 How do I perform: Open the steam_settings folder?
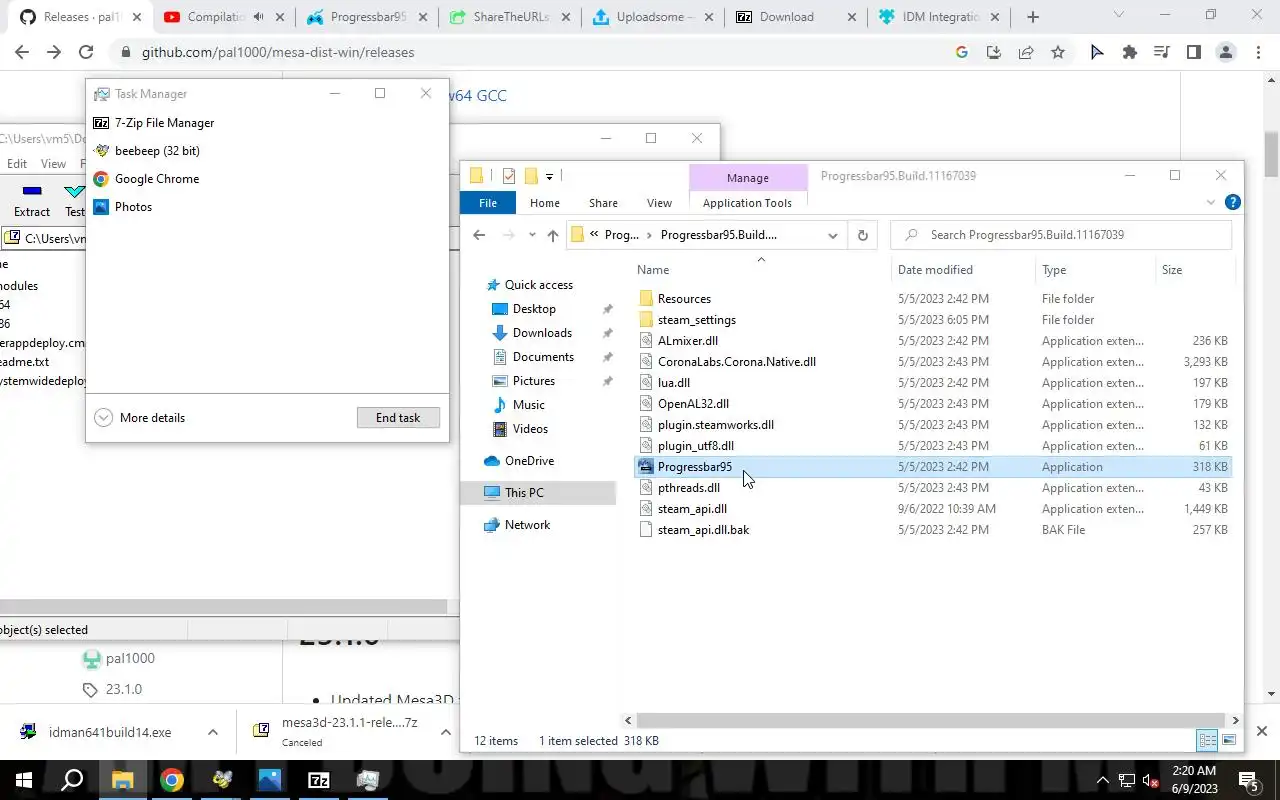pyautogui.click(x=696, y=320)
